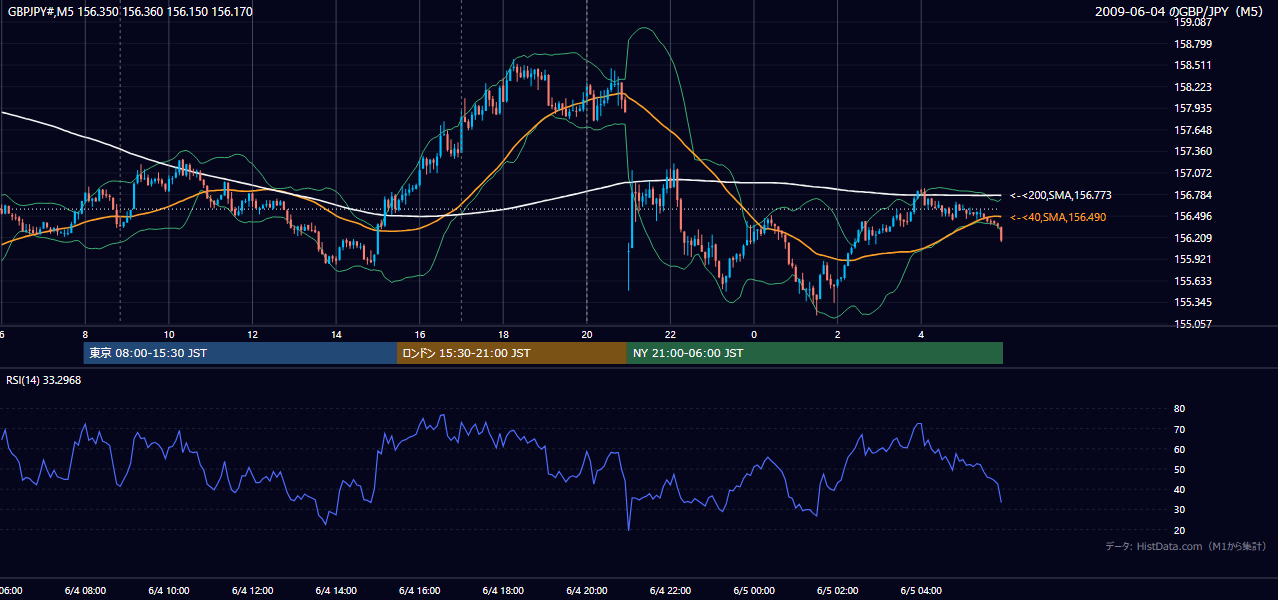Screen dimensions: 1278x600
Task: Click the 156.209 price axis value
Action: pos(1193,238)
